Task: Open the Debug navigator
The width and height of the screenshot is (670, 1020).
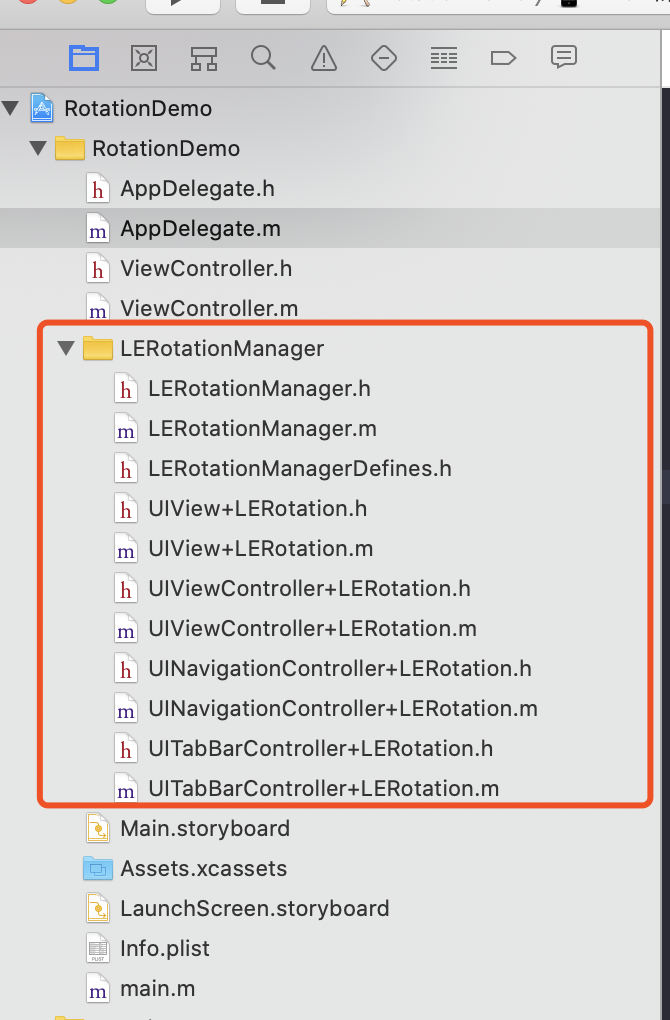Action: (x=444, y=58)
